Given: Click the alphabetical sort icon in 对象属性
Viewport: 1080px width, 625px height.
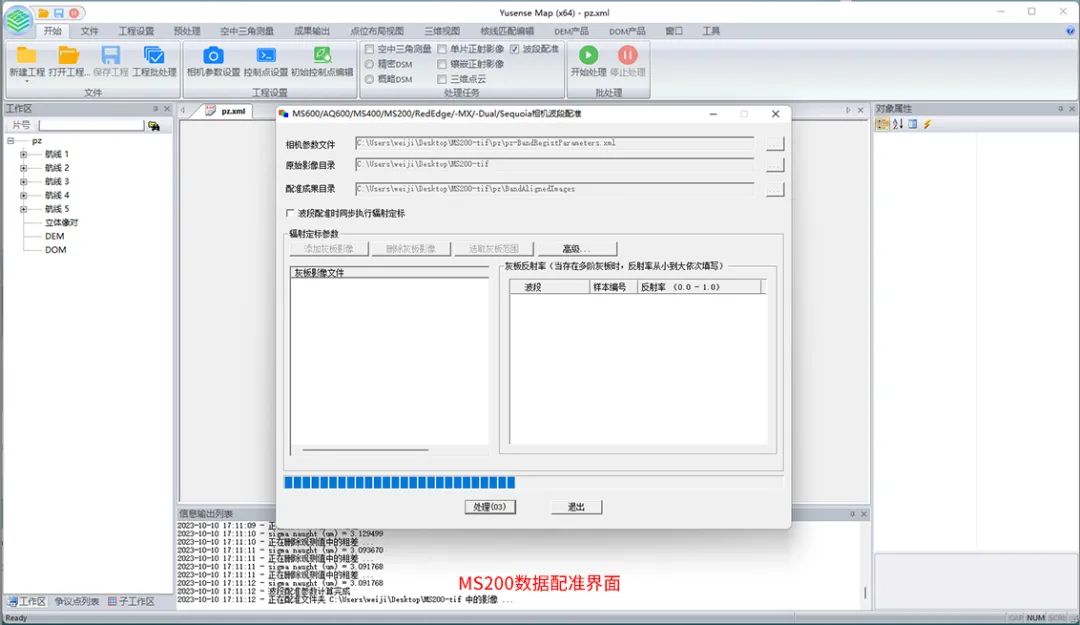Looking at the screenshot, I should point(898,124).
